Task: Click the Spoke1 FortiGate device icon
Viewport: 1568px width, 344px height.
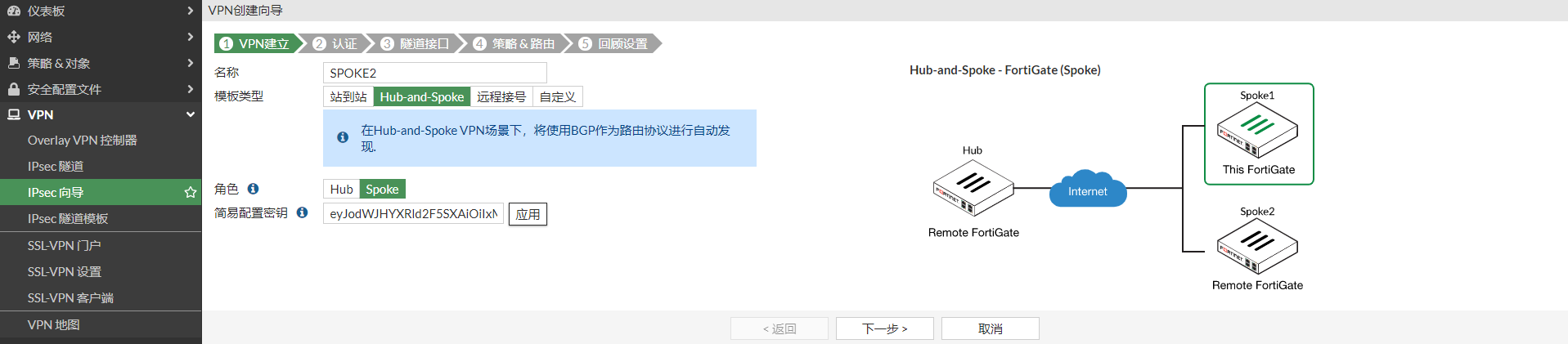Action: 1257,131
